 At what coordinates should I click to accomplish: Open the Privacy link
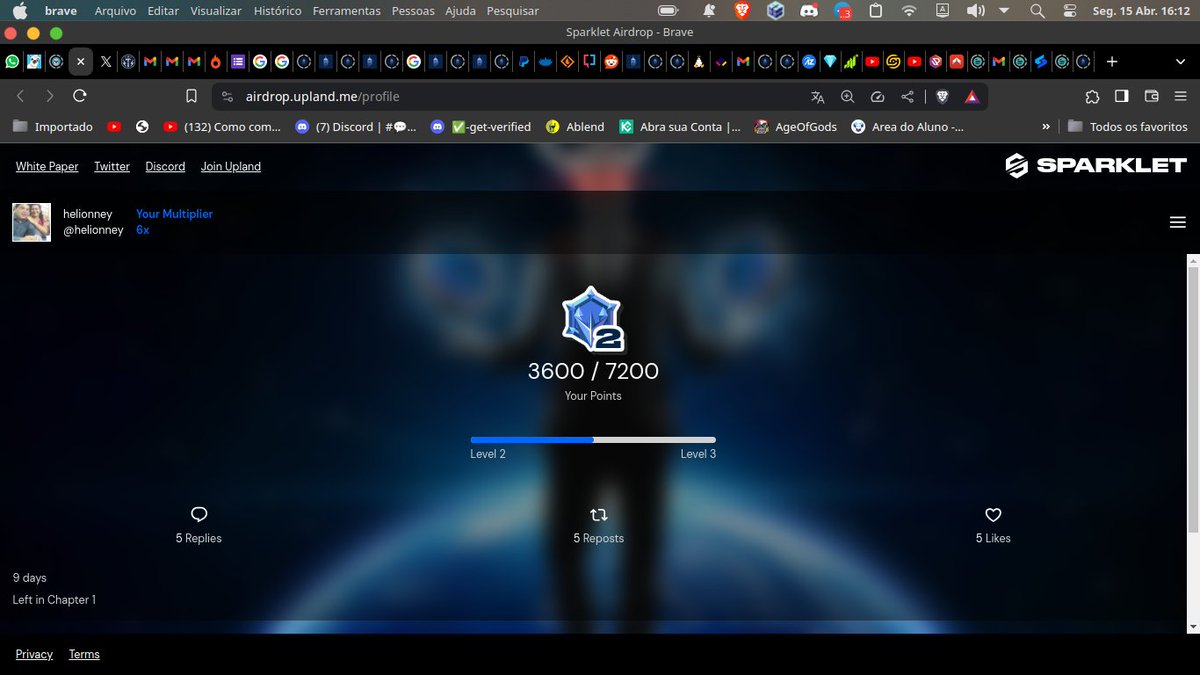click(x=34, y=654)
